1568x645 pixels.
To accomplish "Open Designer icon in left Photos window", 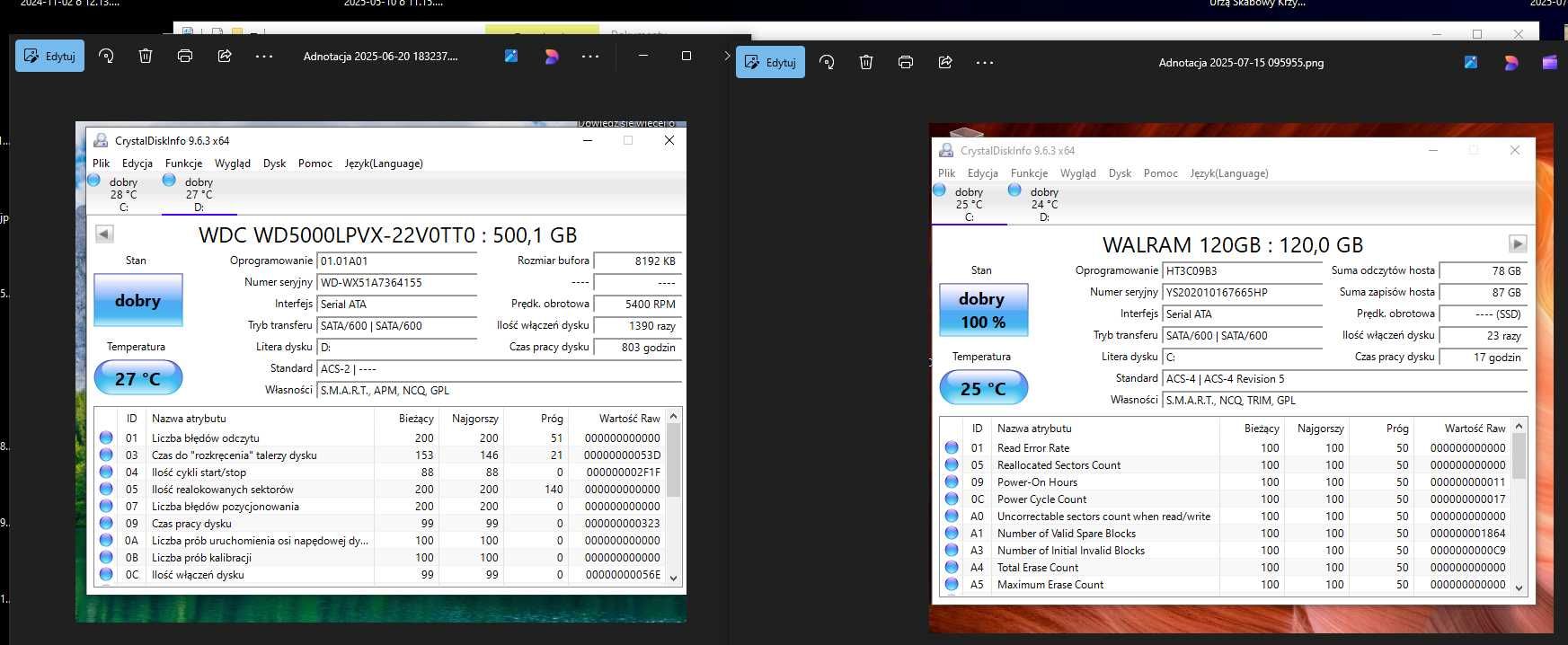I will 552,56.
